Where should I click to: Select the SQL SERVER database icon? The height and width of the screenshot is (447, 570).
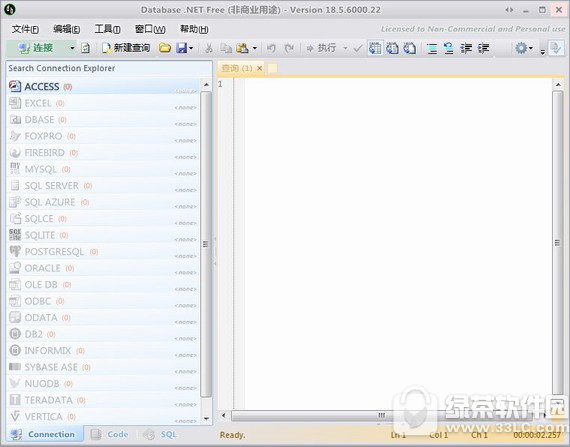coord(15,185)
